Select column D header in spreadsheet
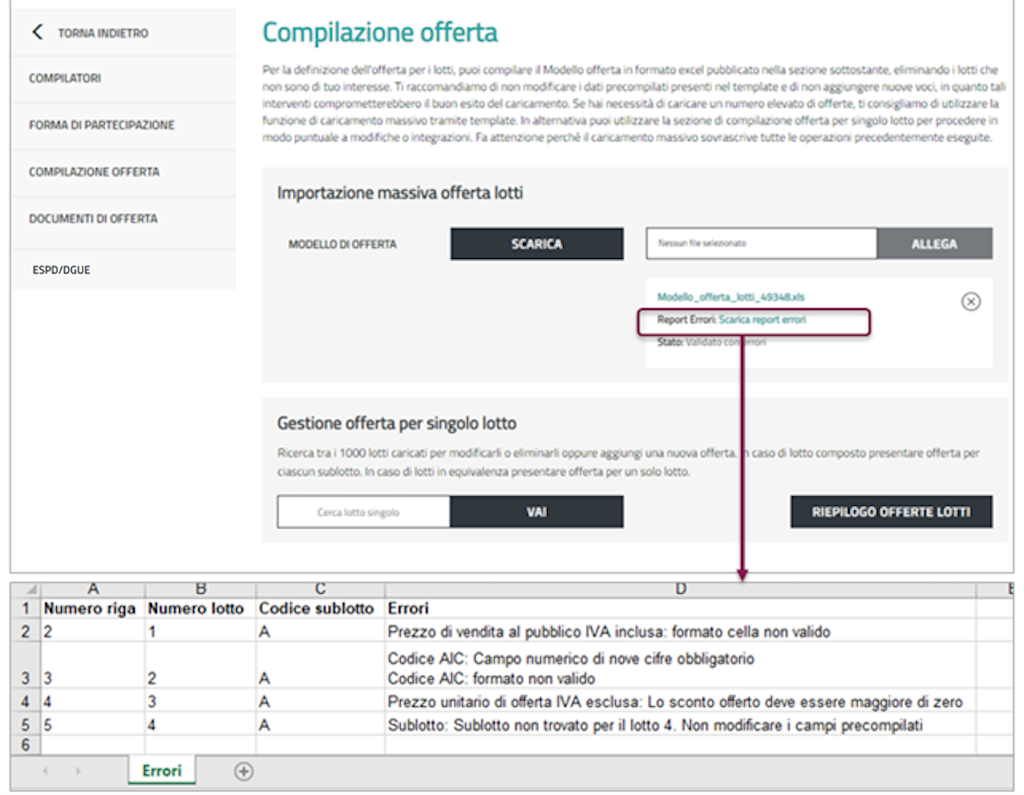Viewport: 1024px width, 795px height. tap(680, 589)
